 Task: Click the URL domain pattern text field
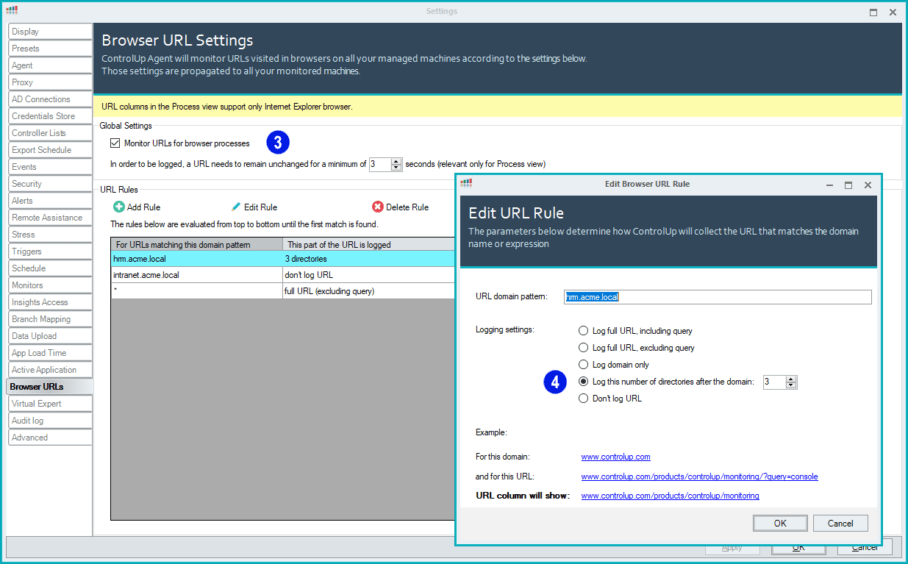pos(717,297)
